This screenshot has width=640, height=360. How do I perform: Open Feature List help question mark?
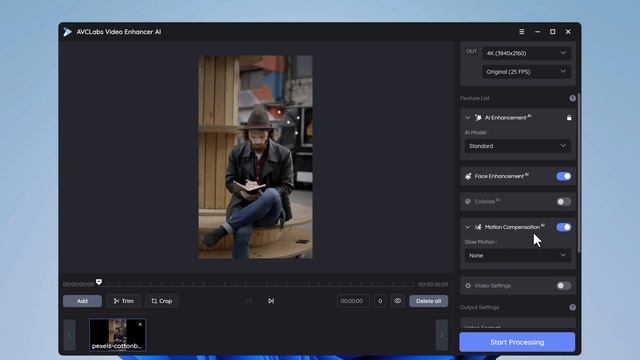pyautogui.click(x=573, y=98)
